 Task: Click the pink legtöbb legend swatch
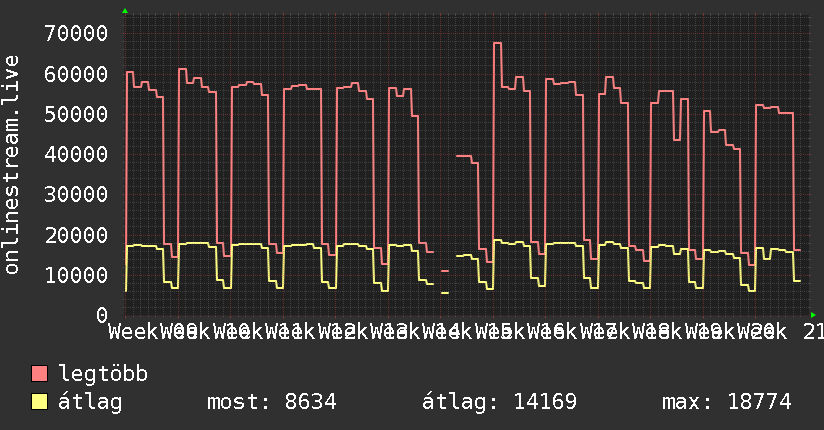[39, 374]
